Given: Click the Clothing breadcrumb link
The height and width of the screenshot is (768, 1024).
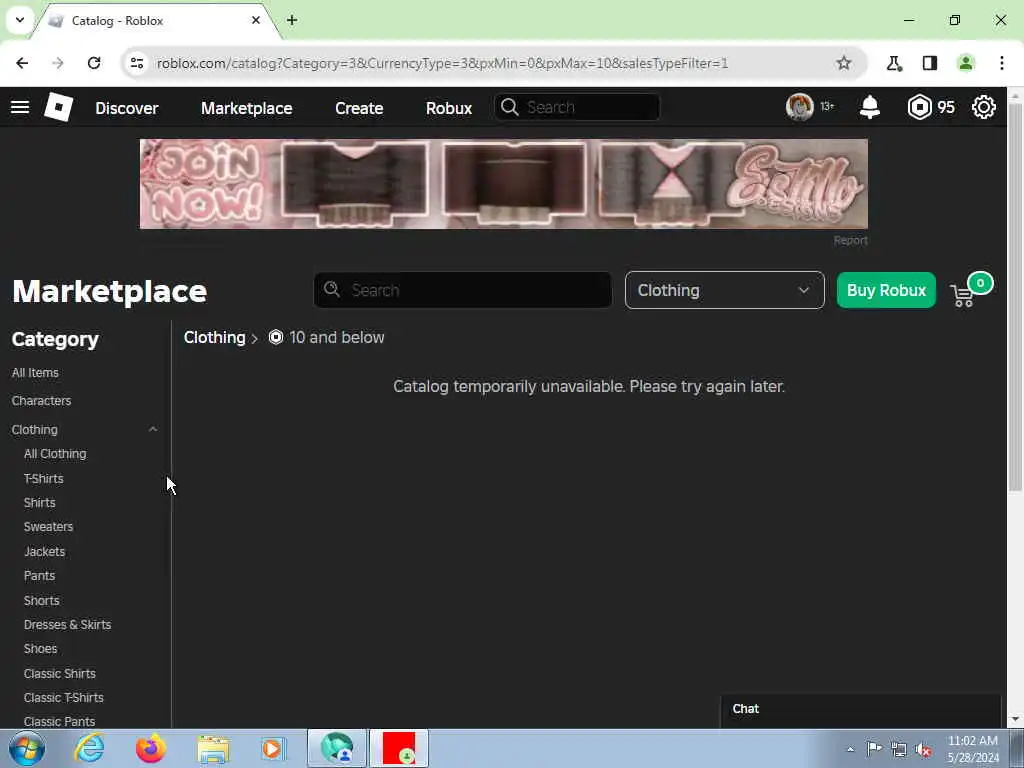Looking at the screenshot, I should 214,338.
